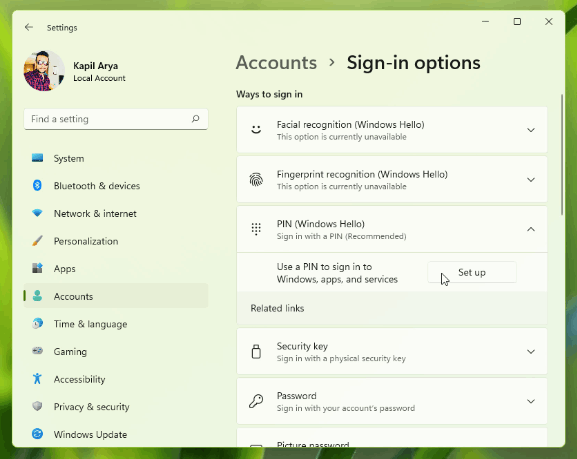
Task: Expand the Security key chevron
Action: click(531, 352)
